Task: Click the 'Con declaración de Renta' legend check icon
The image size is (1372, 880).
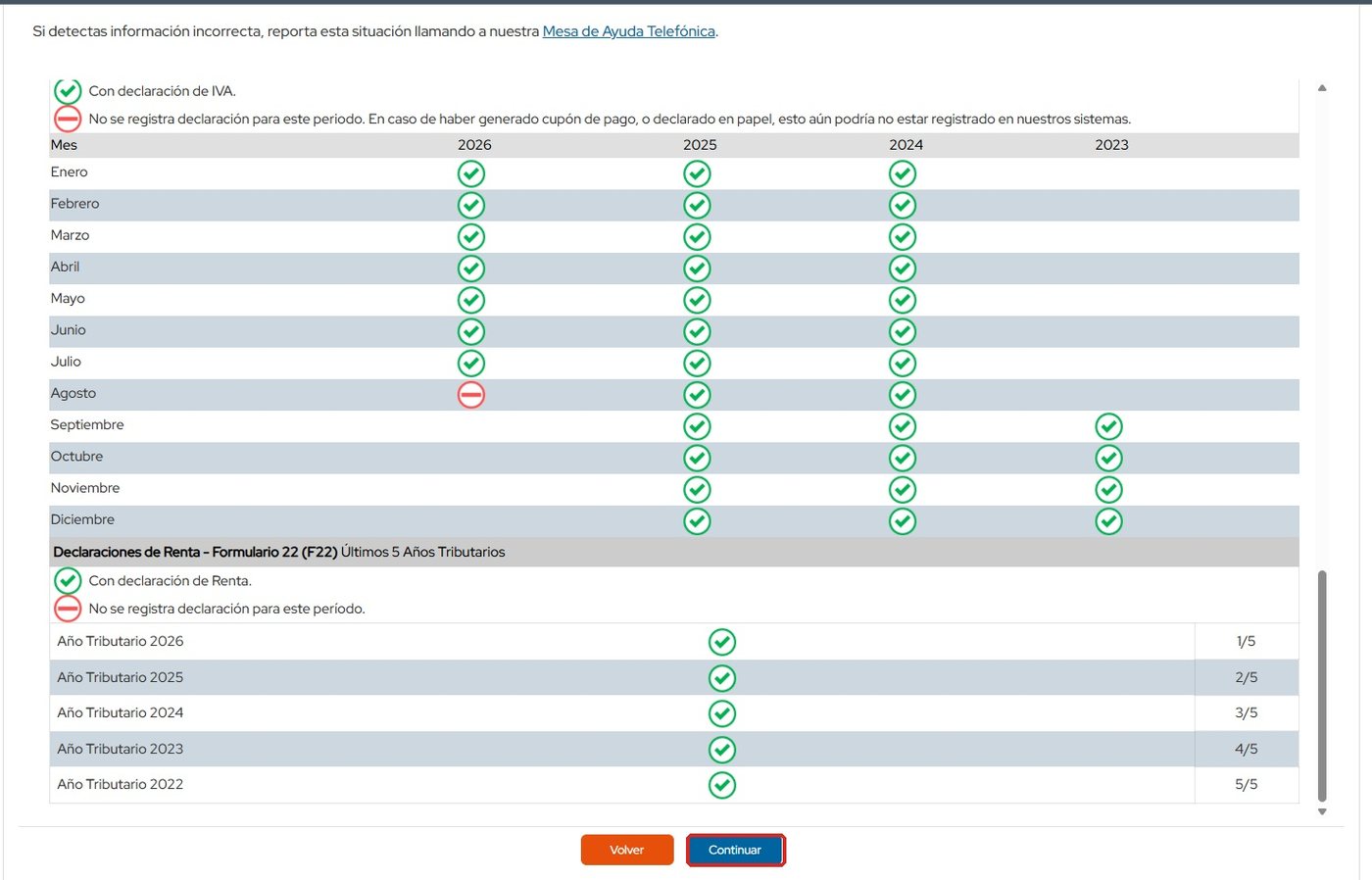Action: coord(68,581)
